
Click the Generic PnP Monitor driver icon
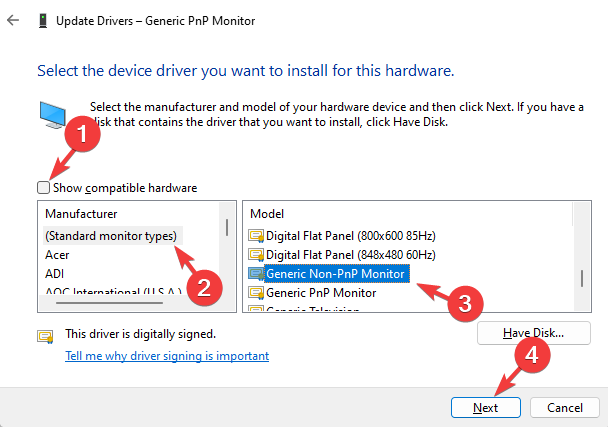tap(255, 293)
